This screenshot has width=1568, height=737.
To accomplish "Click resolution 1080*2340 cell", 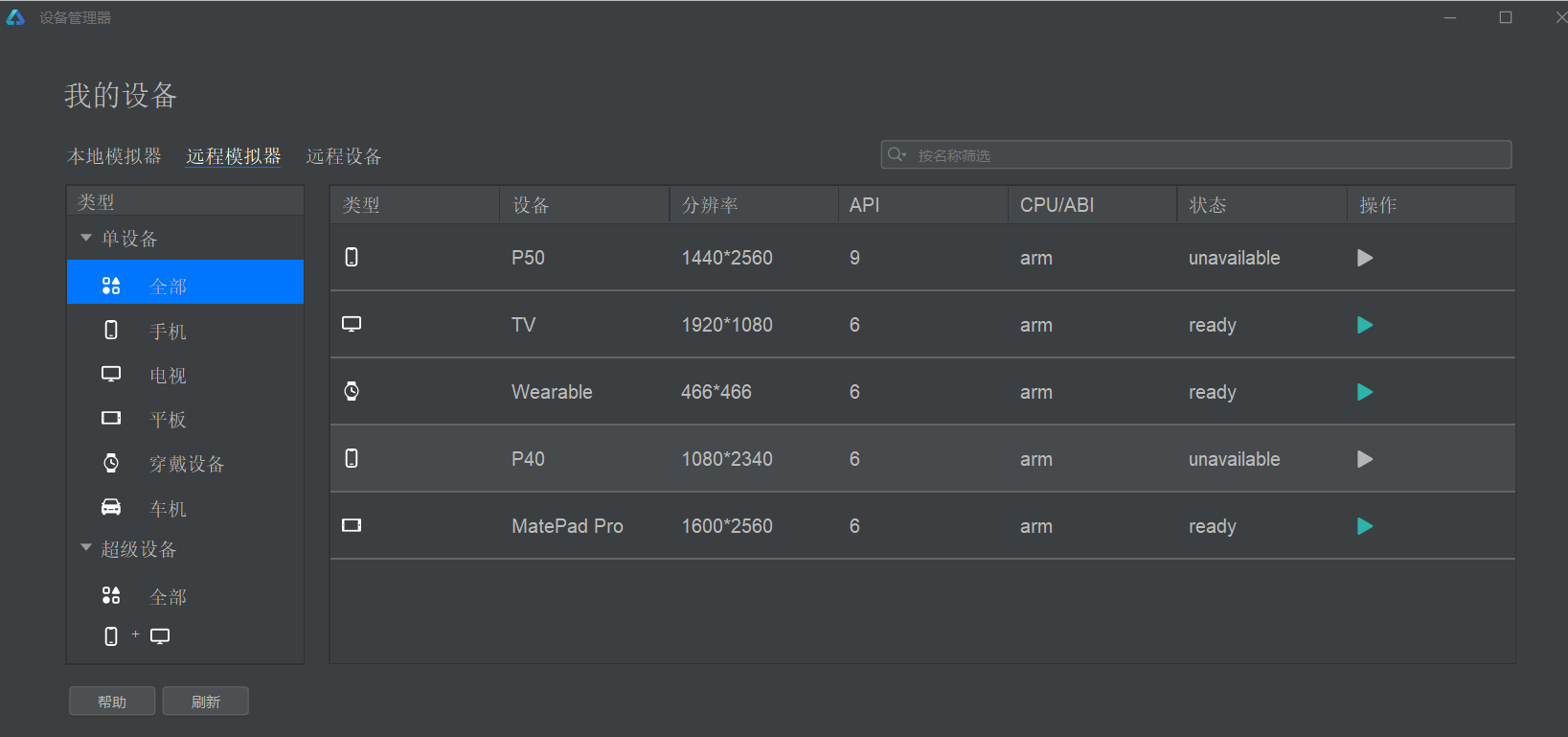I will point(727,459).
